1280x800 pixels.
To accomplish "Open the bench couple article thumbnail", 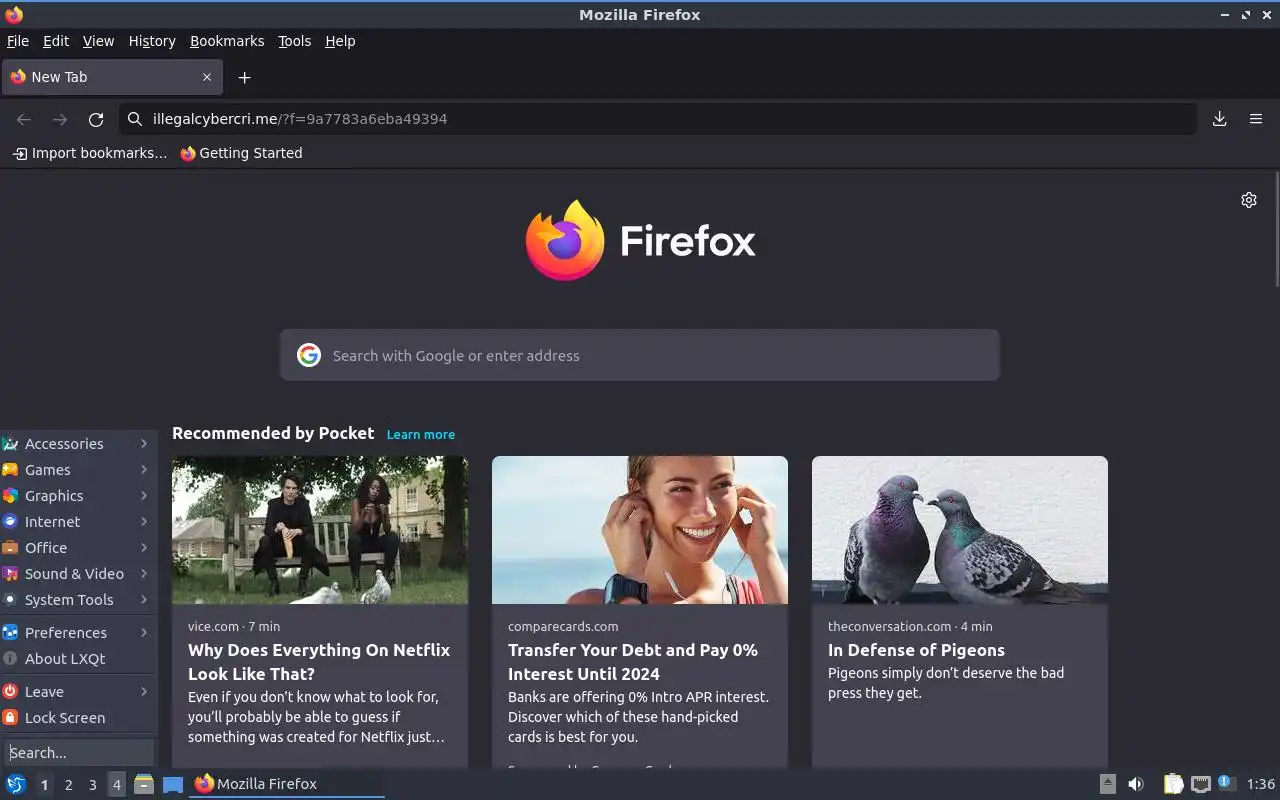I will [x=320, y=530].
